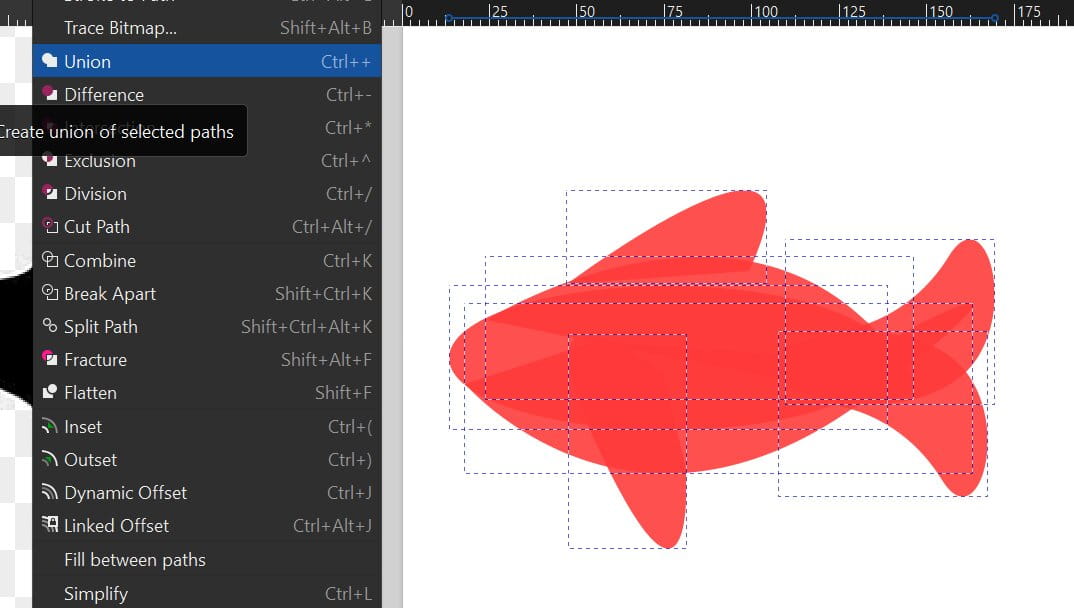Image resolution: width=1074 pixels, height=608 pixels.
Task: Click the Dynamic Offset icon
Action: (49, 492)
